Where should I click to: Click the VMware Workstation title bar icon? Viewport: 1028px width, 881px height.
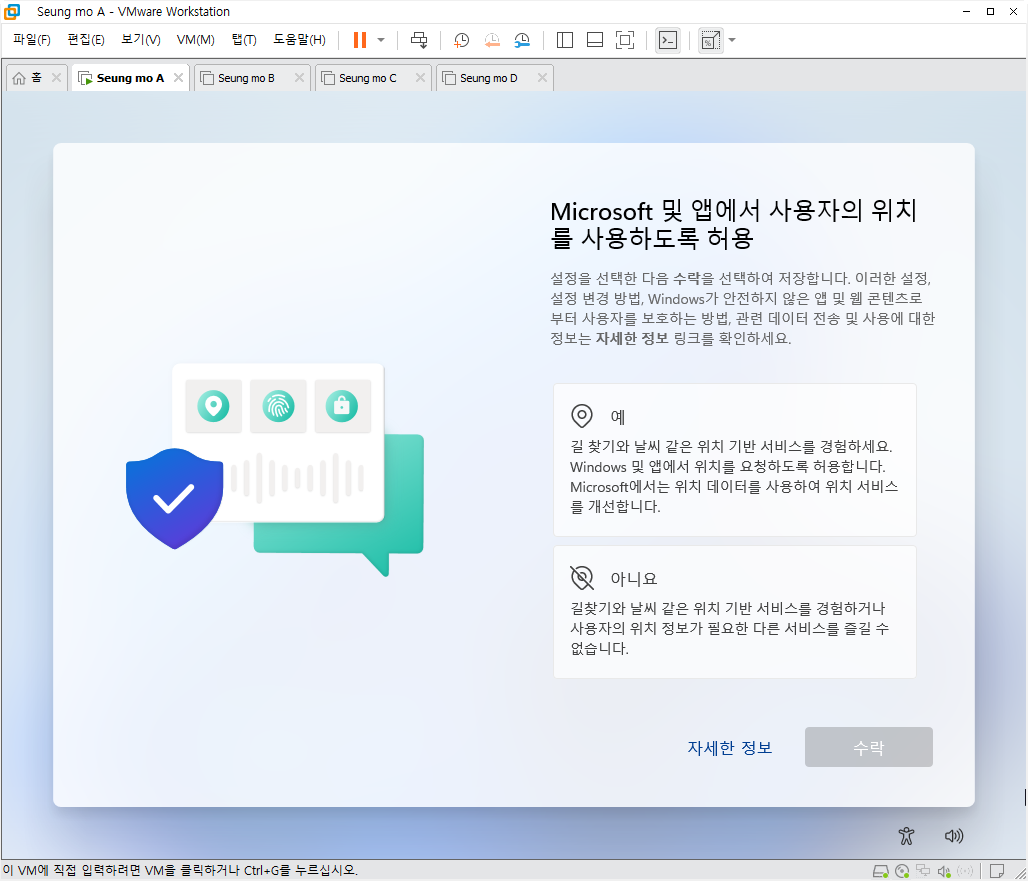tap(12, 12)
